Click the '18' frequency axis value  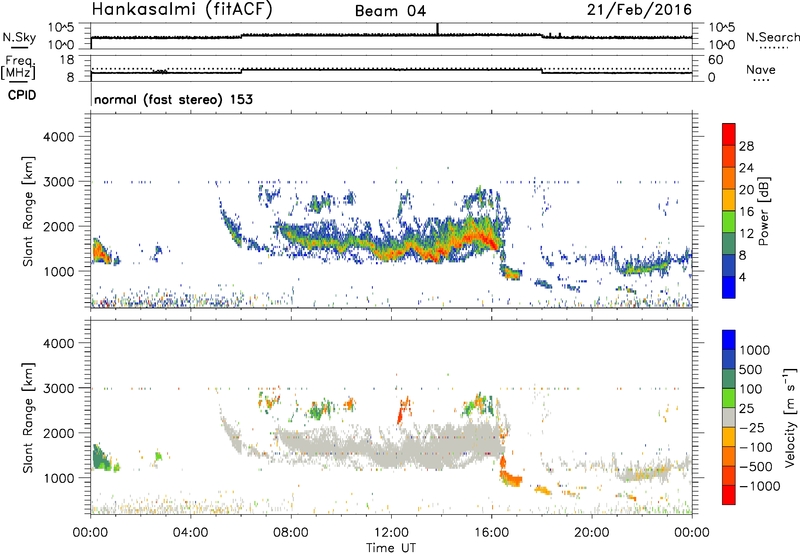tap(67, 60)
